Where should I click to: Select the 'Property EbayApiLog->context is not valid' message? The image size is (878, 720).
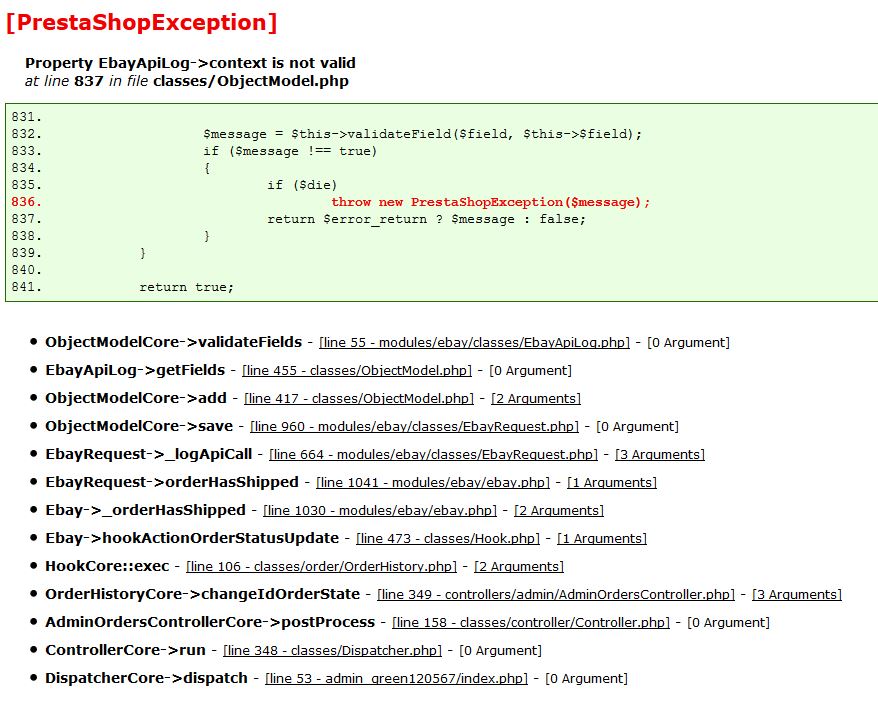(190, 63)
